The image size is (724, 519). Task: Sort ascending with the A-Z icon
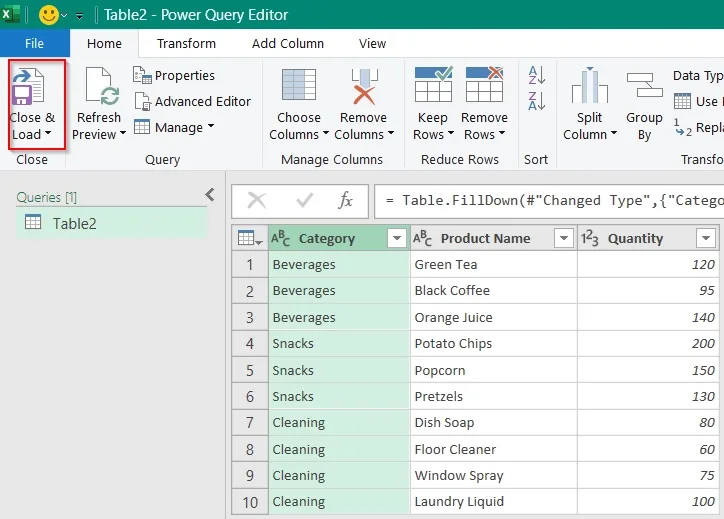pos(537,75)
